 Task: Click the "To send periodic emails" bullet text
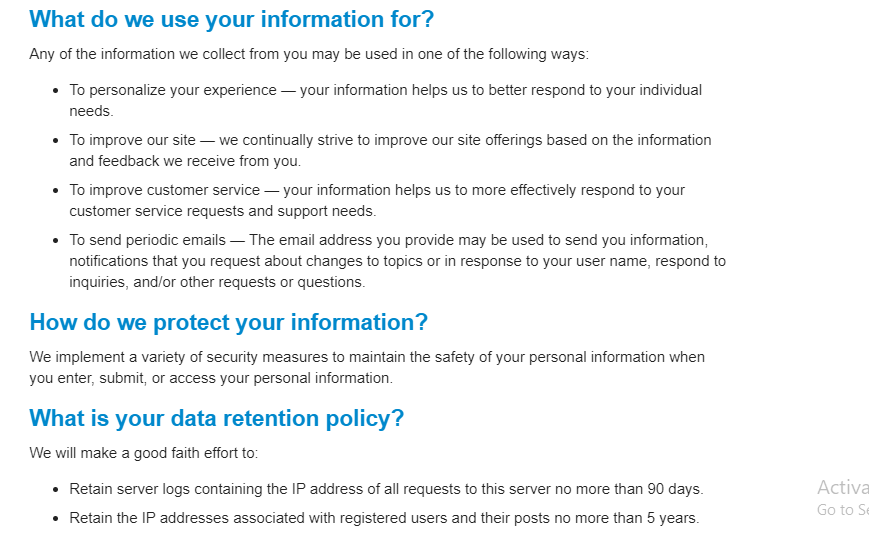(147, 240)
